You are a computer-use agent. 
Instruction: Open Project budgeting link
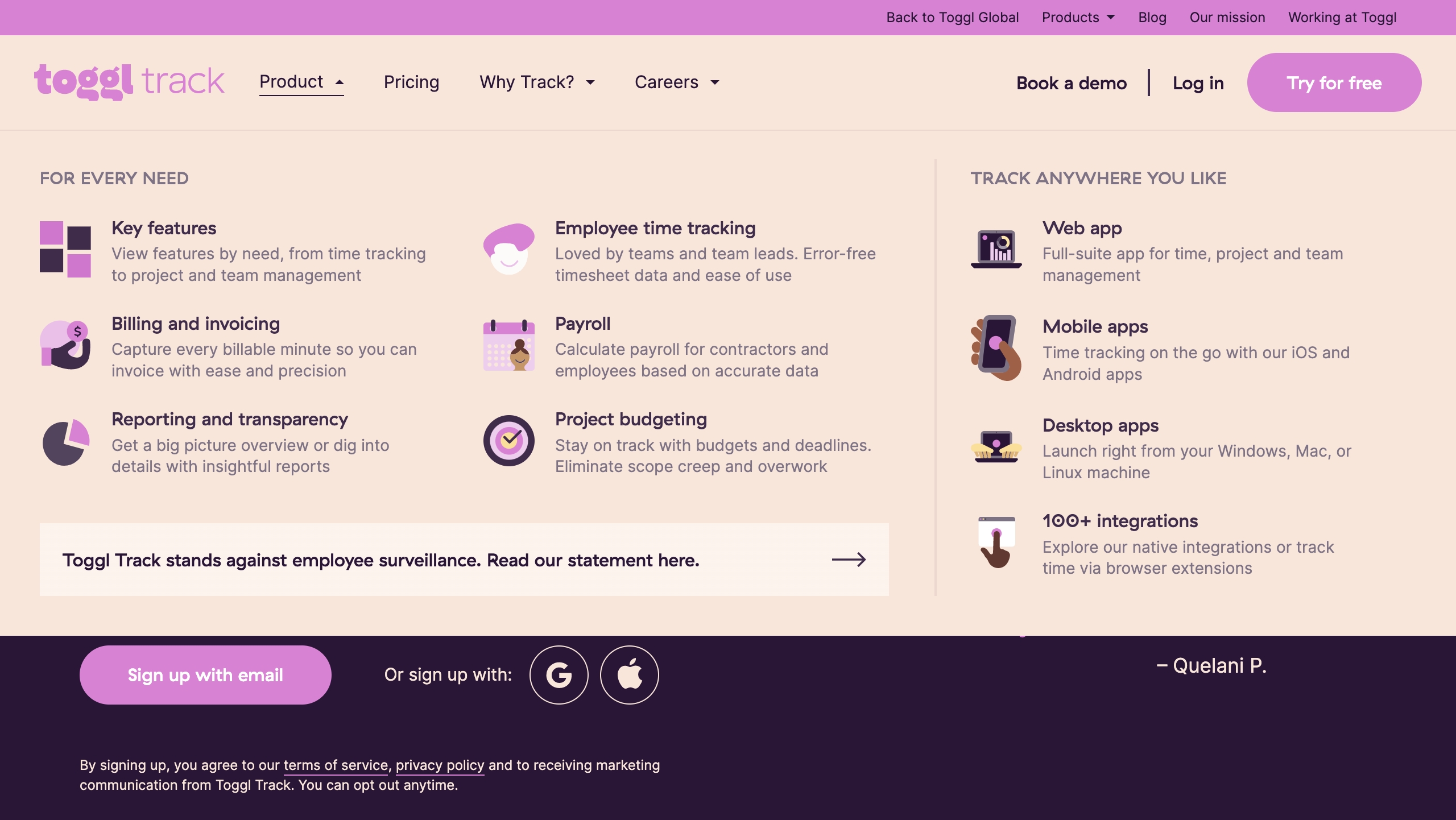[631, 419]
